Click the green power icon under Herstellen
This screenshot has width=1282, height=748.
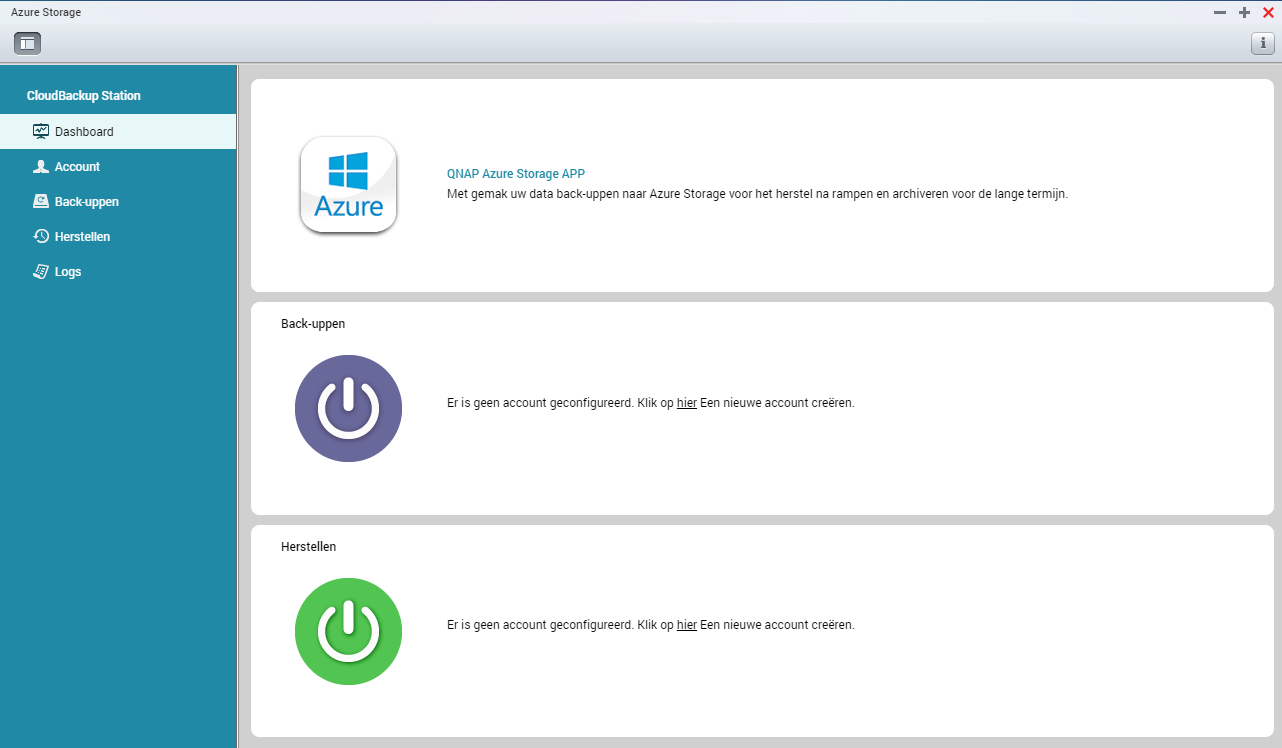(x=348, y=631)
